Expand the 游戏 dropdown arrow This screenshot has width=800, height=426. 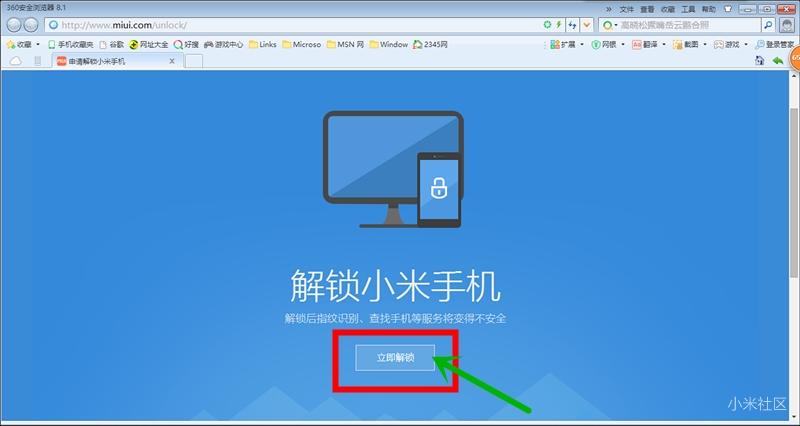(x=746, y=45)
